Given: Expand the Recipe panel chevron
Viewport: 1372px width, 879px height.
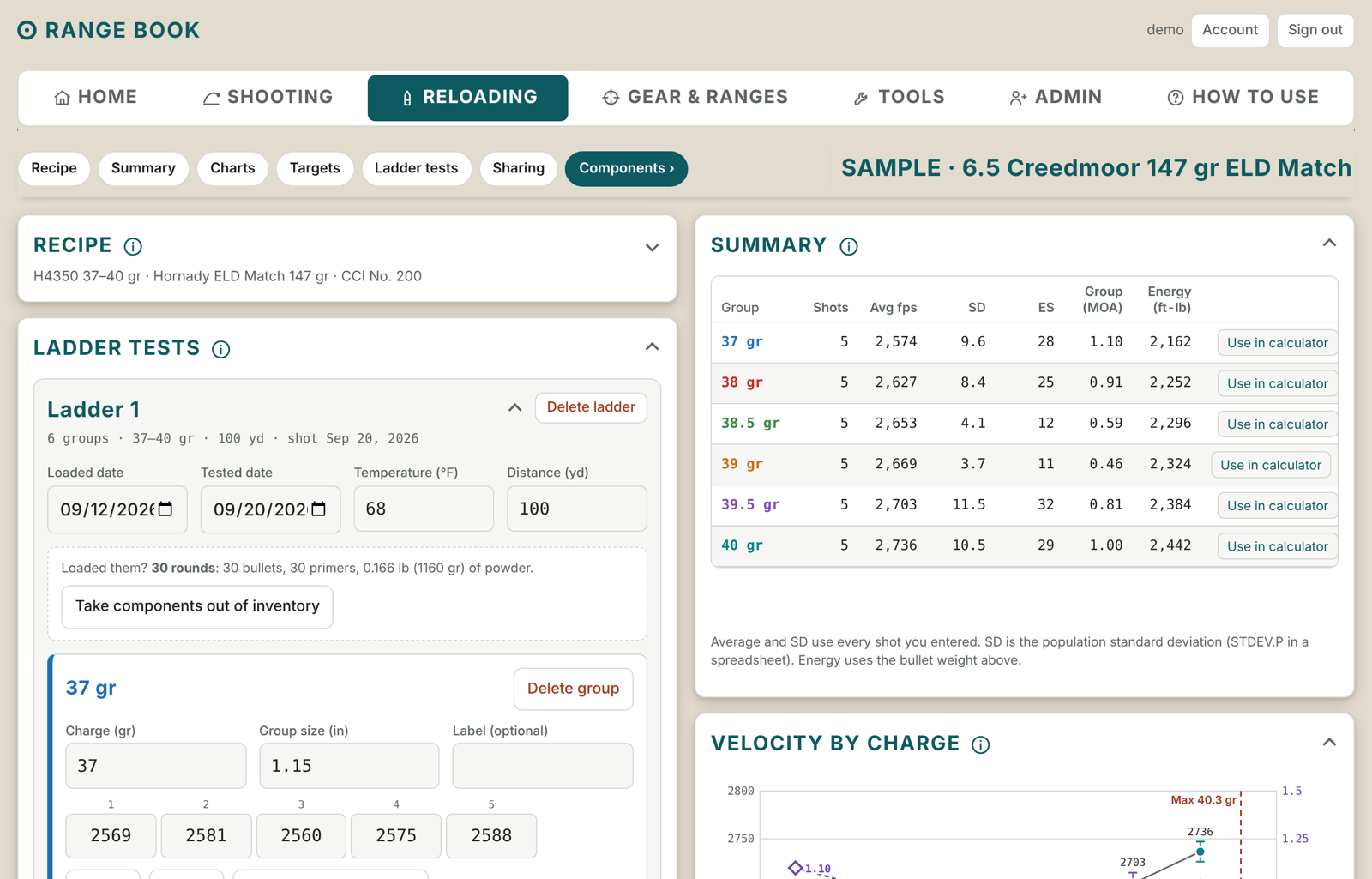Looking at the screenshot, I should pos(652,248).
